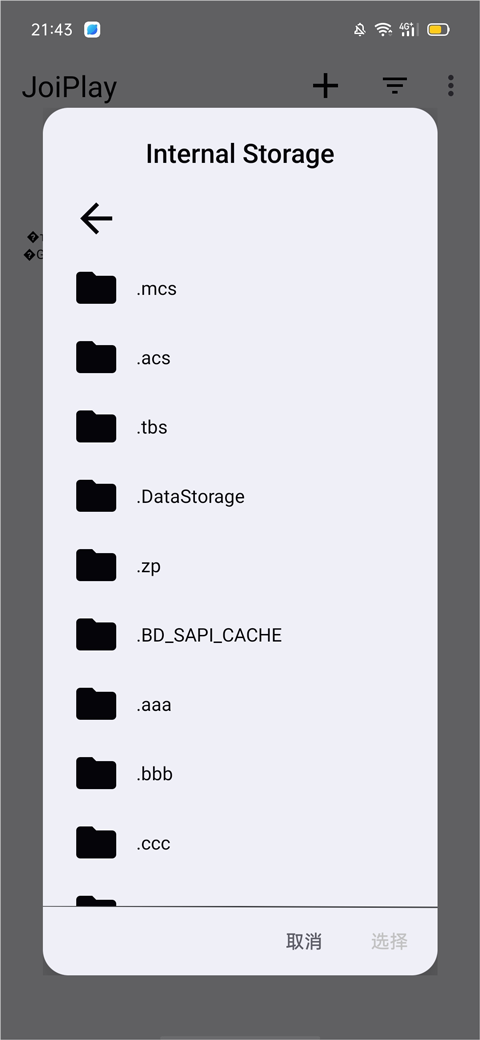Click the .zp folder icon

96,566
